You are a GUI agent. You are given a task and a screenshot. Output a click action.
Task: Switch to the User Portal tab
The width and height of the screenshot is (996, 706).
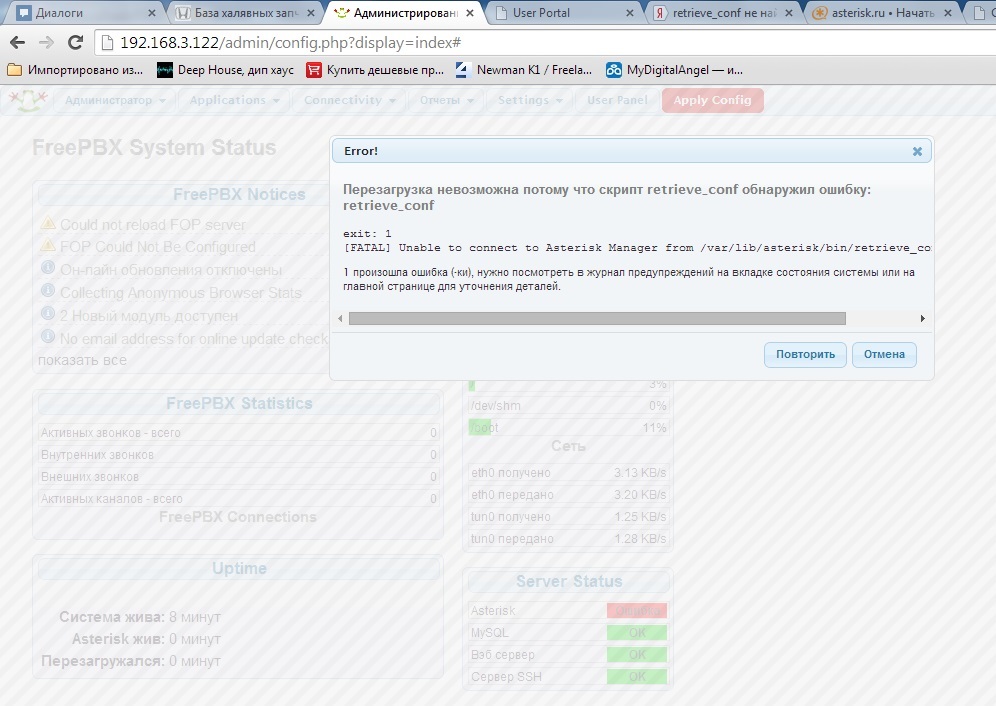(x=560, y=14)
